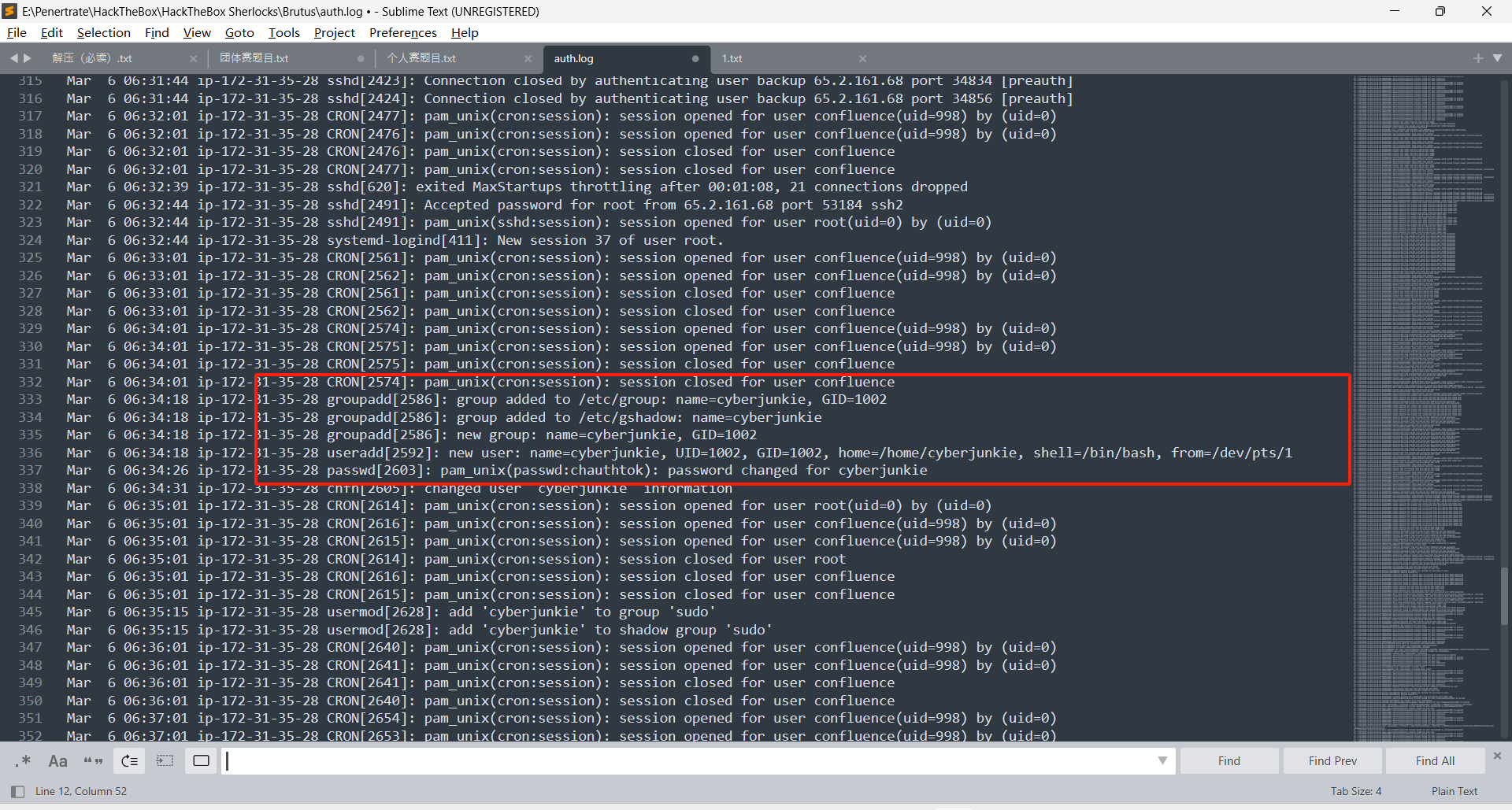
Task: Click the wrap search icon
Action: point(129,761)
